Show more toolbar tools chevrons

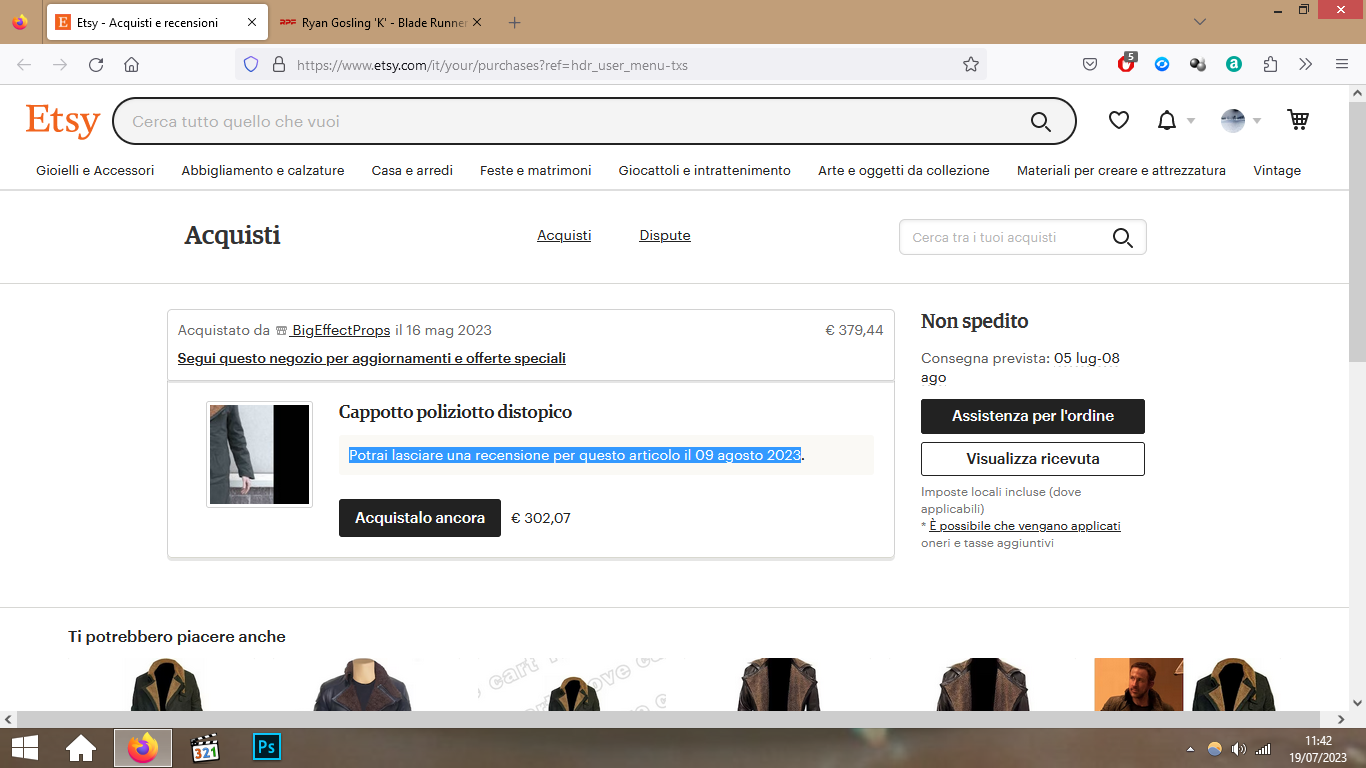click(1305, 65)
